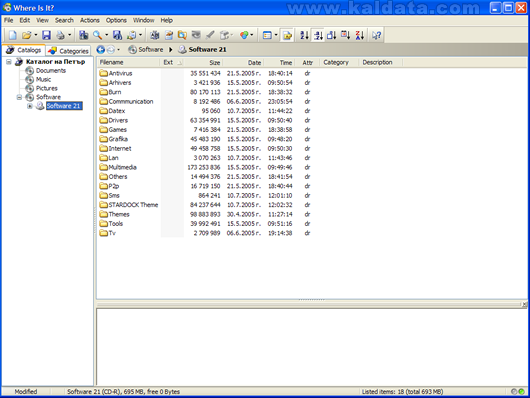Viewport: 530px width, 398px height.
Task: Click the Software breadcrumb in path bar
Action: 146,50
